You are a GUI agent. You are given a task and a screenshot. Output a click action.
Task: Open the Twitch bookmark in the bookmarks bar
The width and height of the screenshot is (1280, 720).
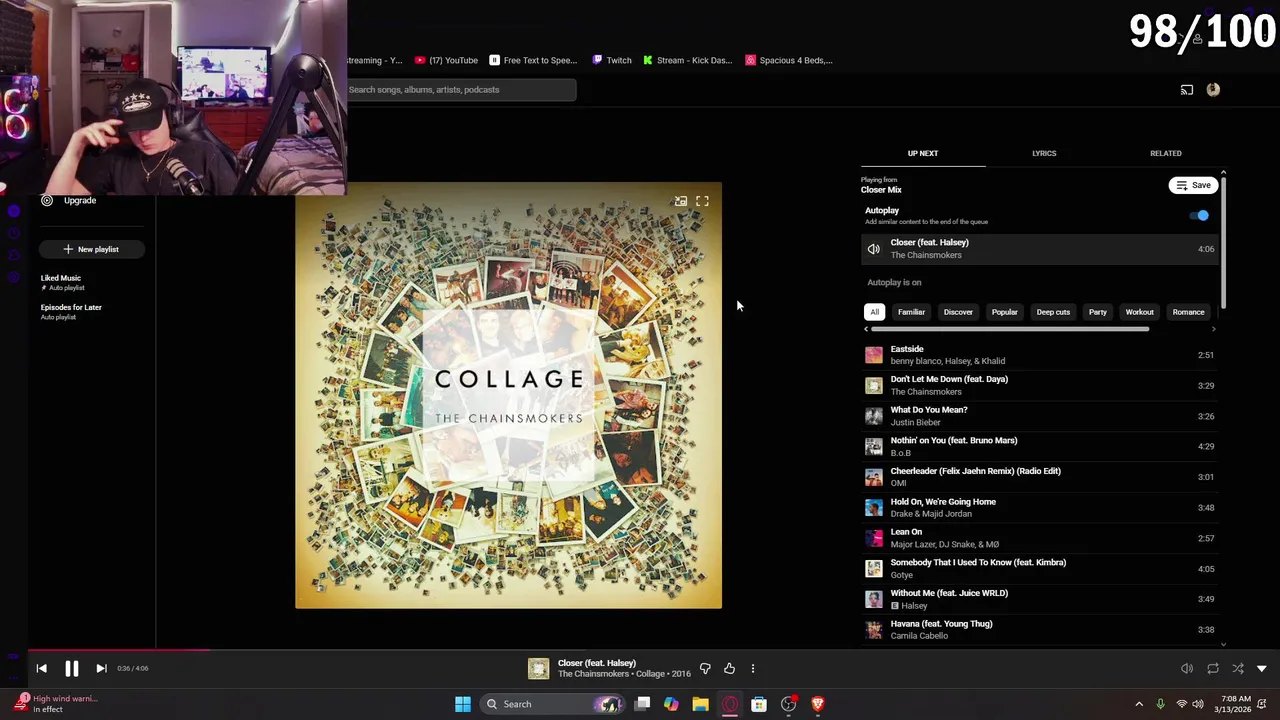[612, 60]
